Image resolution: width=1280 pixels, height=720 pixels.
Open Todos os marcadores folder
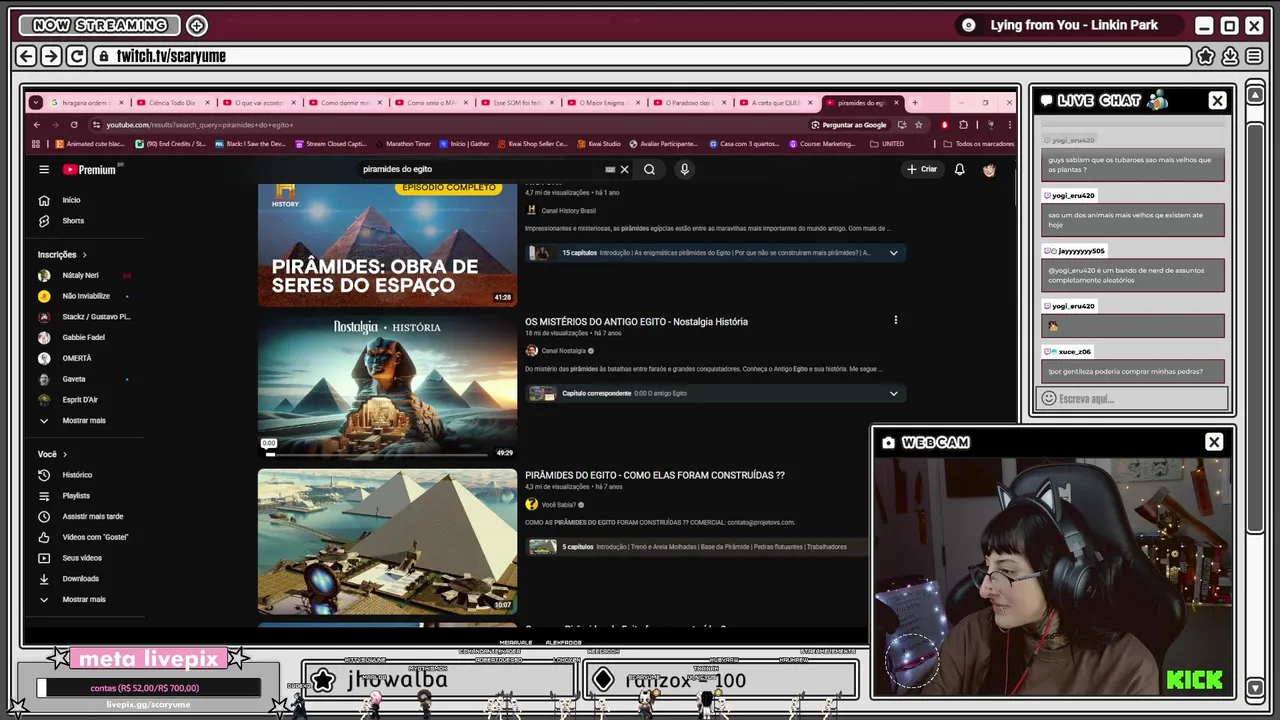pyautogui.click(x=979, y=144)
